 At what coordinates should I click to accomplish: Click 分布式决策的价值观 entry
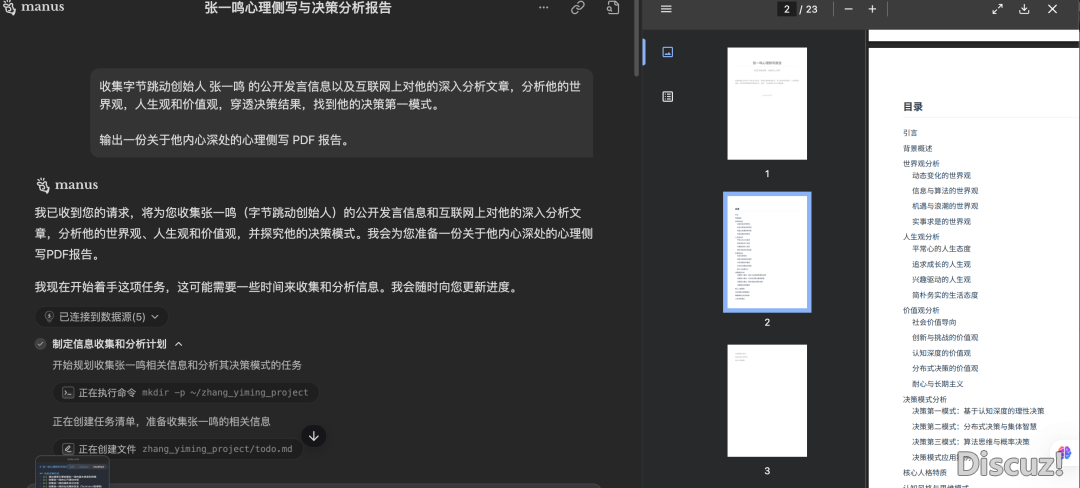click(945, 368)
